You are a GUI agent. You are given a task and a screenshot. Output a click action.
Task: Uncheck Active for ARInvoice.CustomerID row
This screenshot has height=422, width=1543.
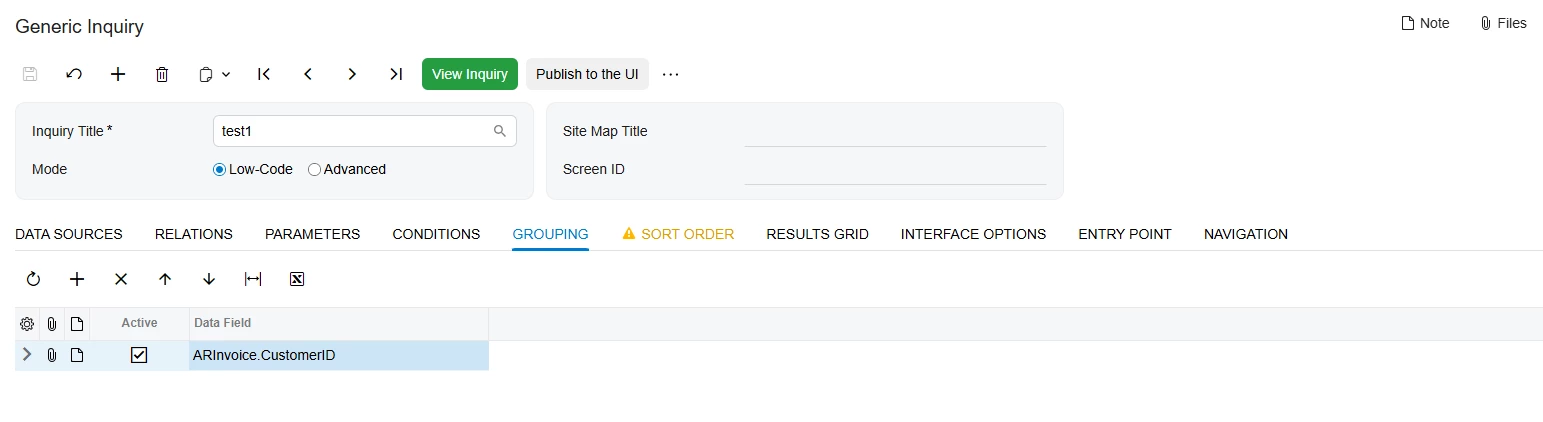139,355
